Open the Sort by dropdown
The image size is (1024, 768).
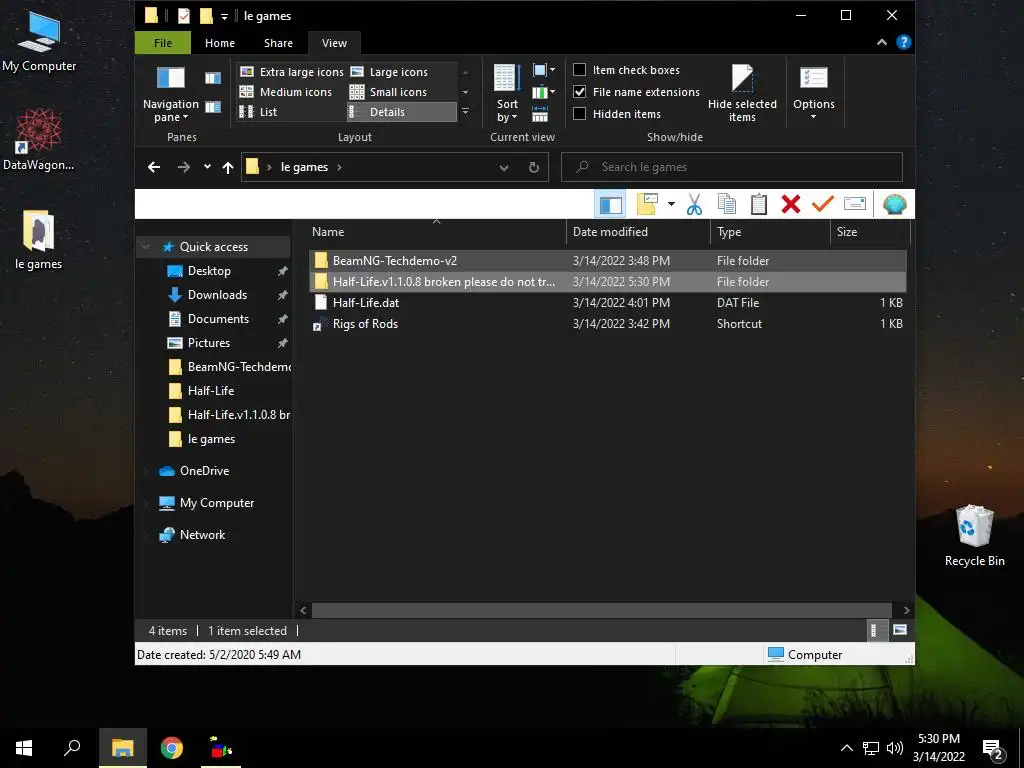[x=507, y=93]
